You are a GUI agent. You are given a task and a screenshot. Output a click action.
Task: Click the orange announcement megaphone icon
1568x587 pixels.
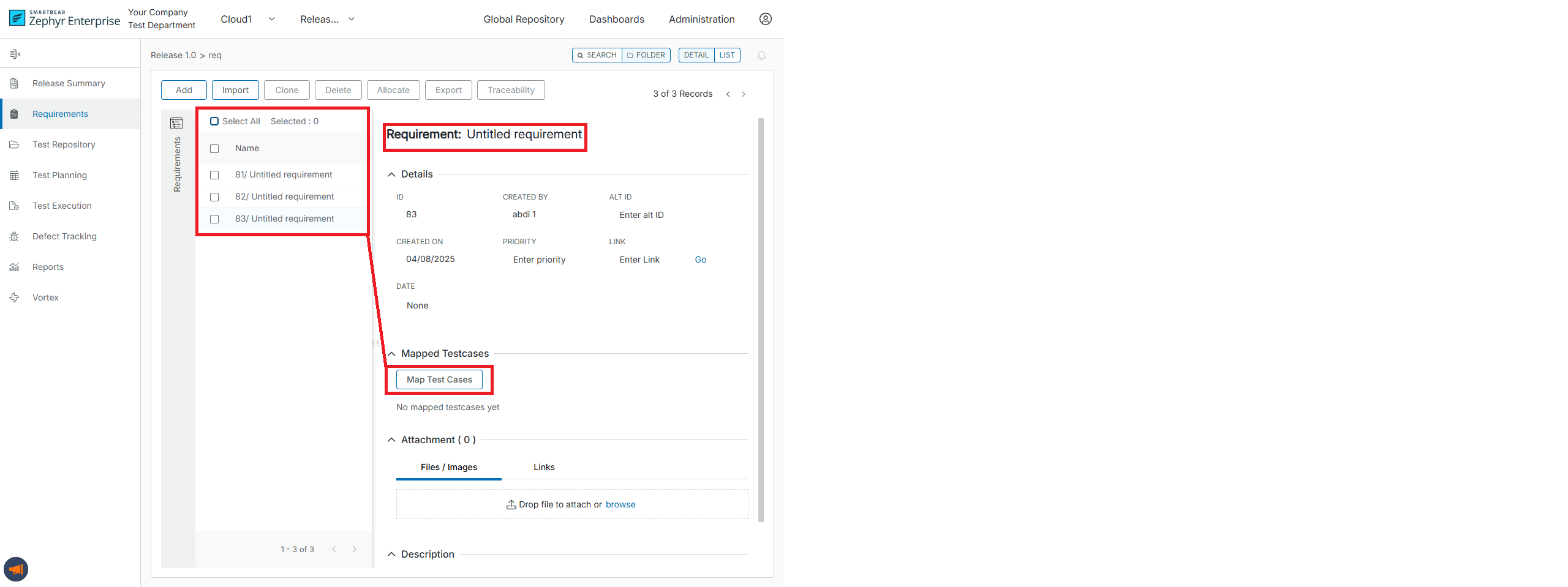click(16, 569)
